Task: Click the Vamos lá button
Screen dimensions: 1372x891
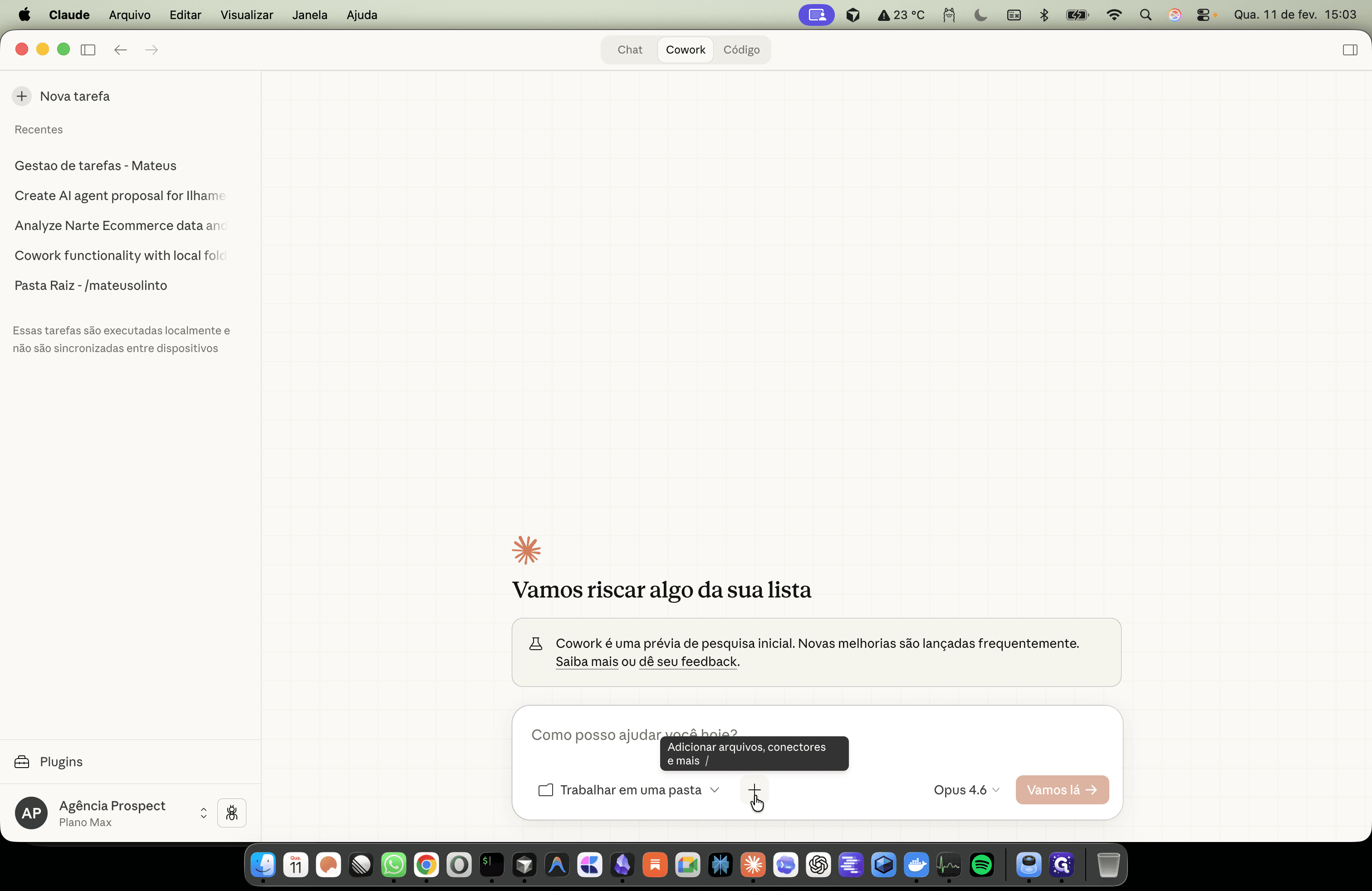Action: [1062, 789]
